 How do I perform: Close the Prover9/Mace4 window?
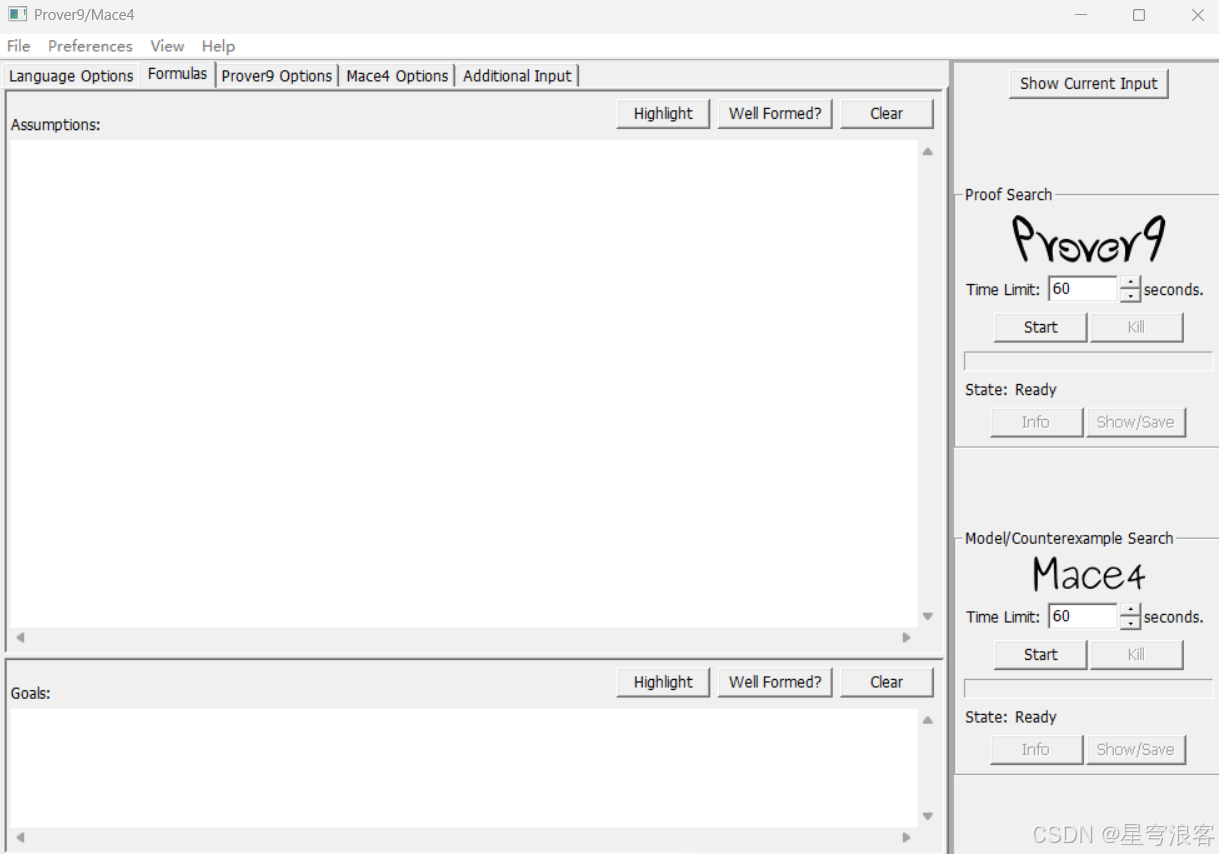click(x=1197, y=15)
